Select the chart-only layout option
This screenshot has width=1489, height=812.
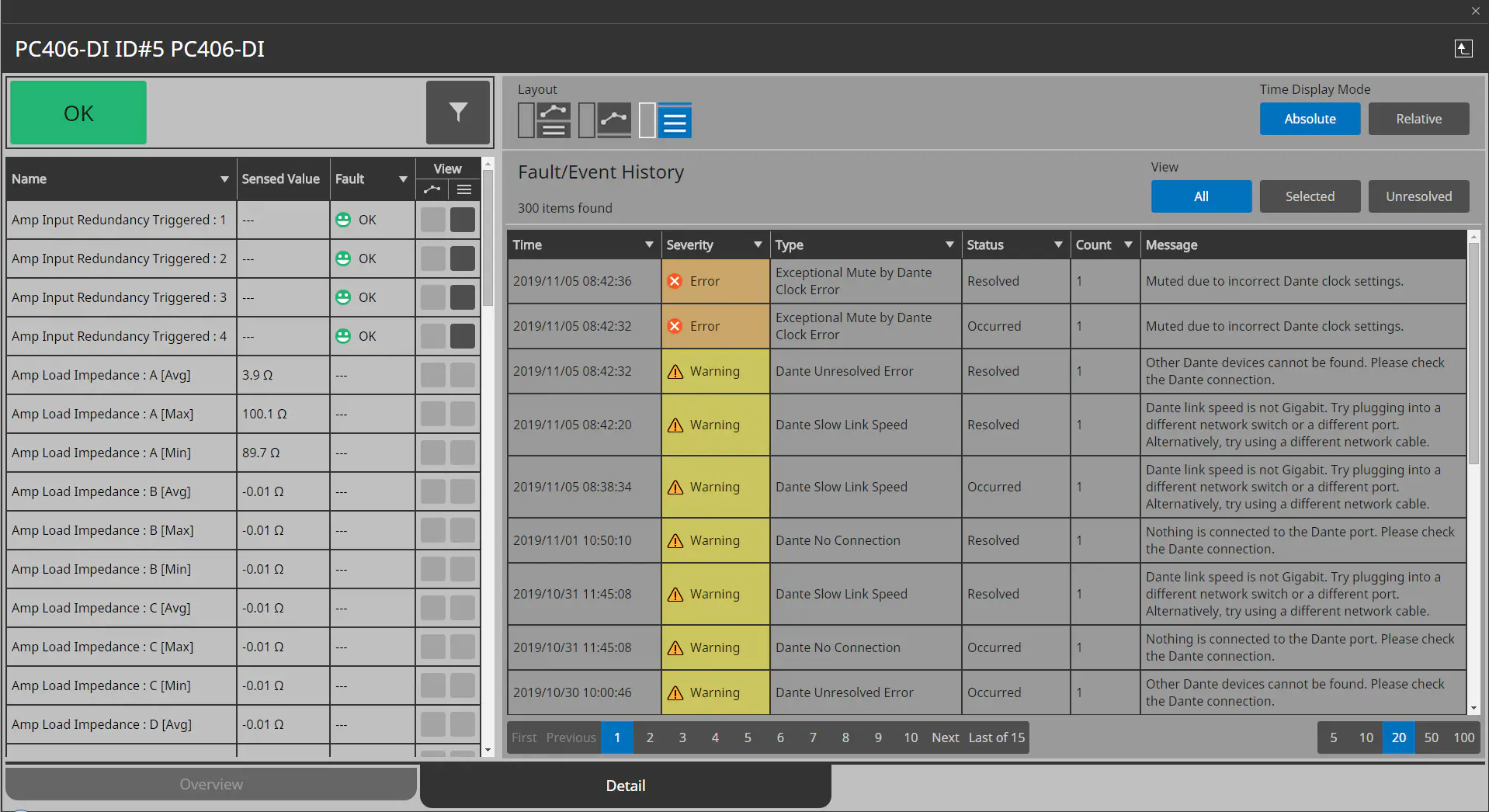pos(605,120)
